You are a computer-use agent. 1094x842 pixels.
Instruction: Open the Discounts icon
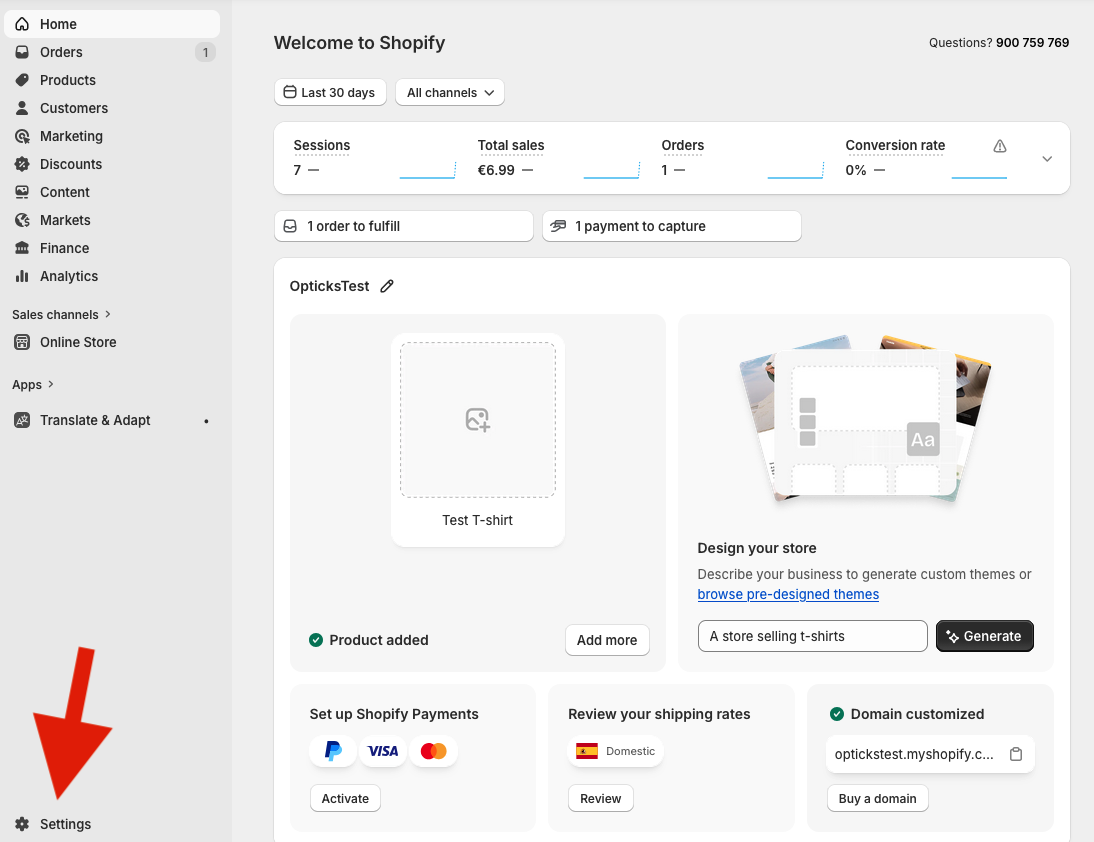[x=22, y=164]
